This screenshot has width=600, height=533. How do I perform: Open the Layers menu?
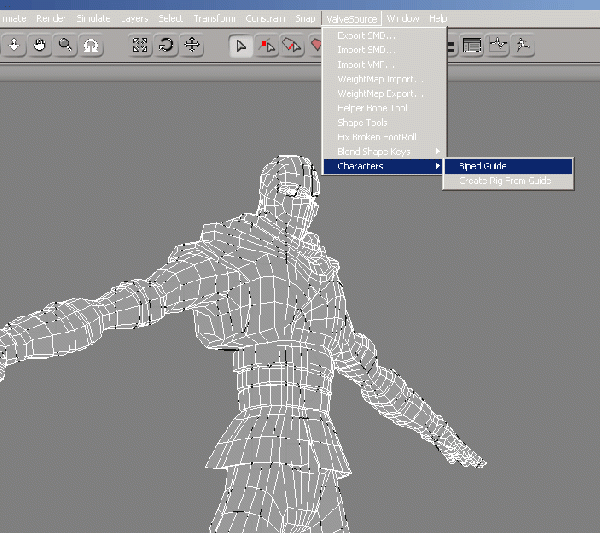click(x=135, y=18)
